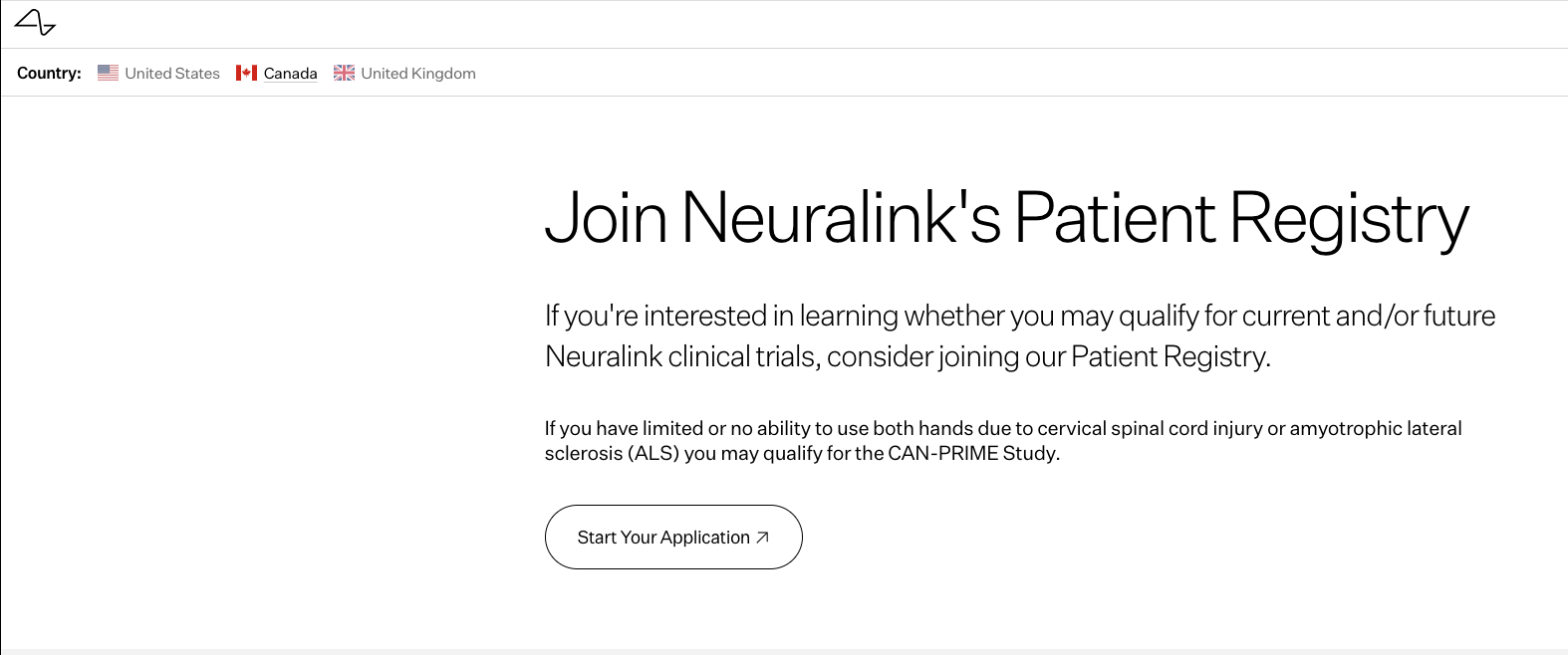Screen dimensions: 1568x655
Task: Select the Canada country link
Action: pyautogui.click(x=290, y=74)
